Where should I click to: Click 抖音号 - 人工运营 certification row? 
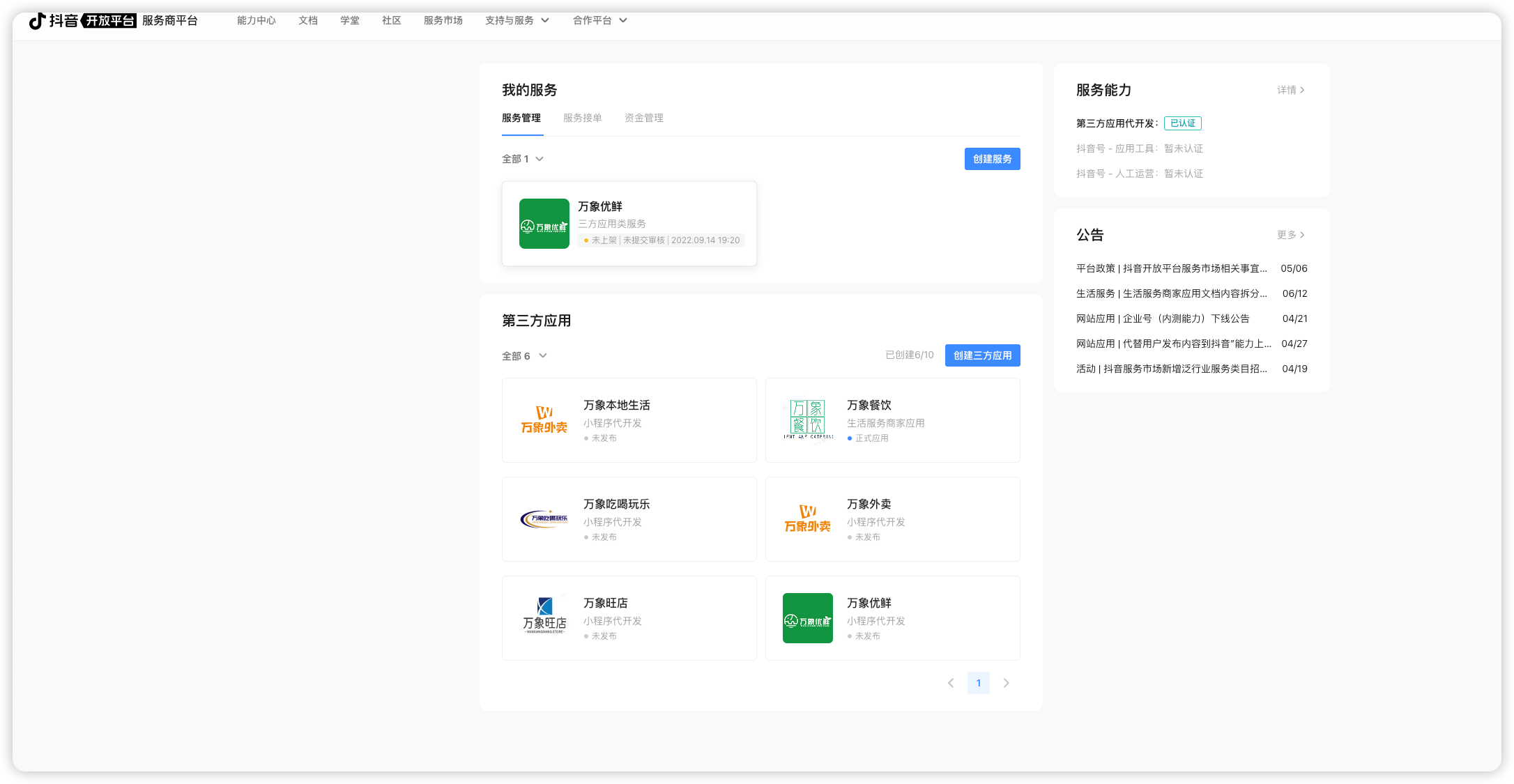(x=1140, y=174)
